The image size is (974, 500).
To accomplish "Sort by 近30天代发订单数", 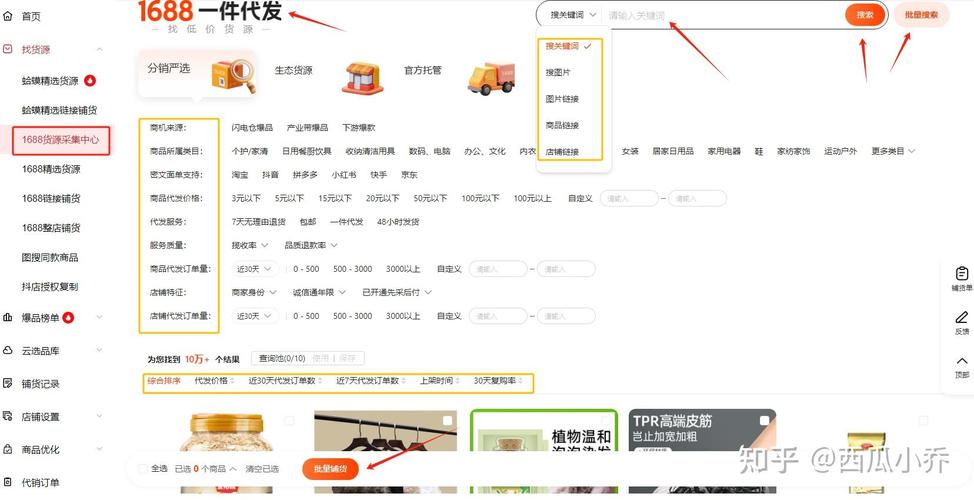I will point(286,380).
